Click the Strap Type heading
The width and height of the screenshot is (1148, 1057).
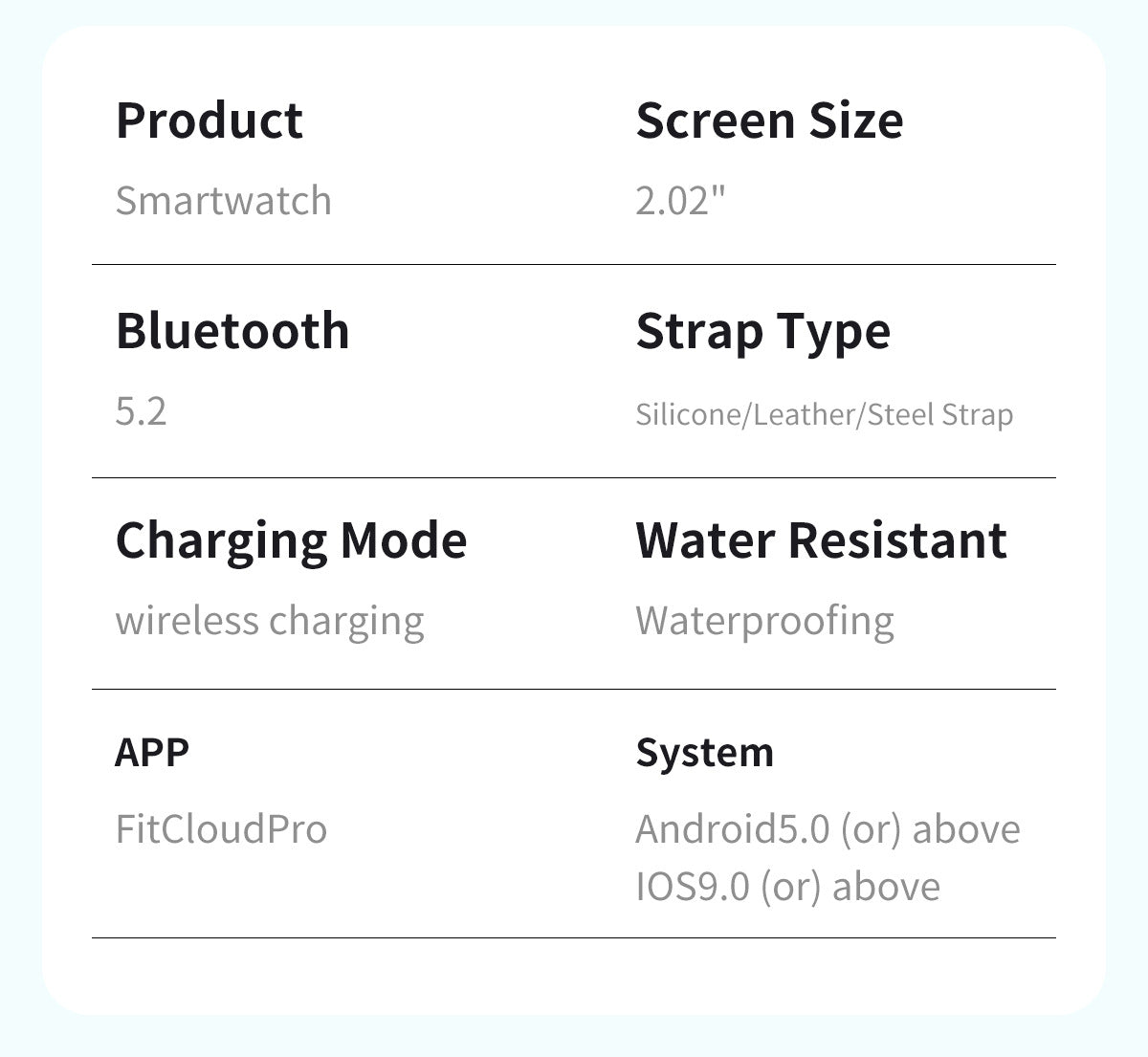(762, 332)
